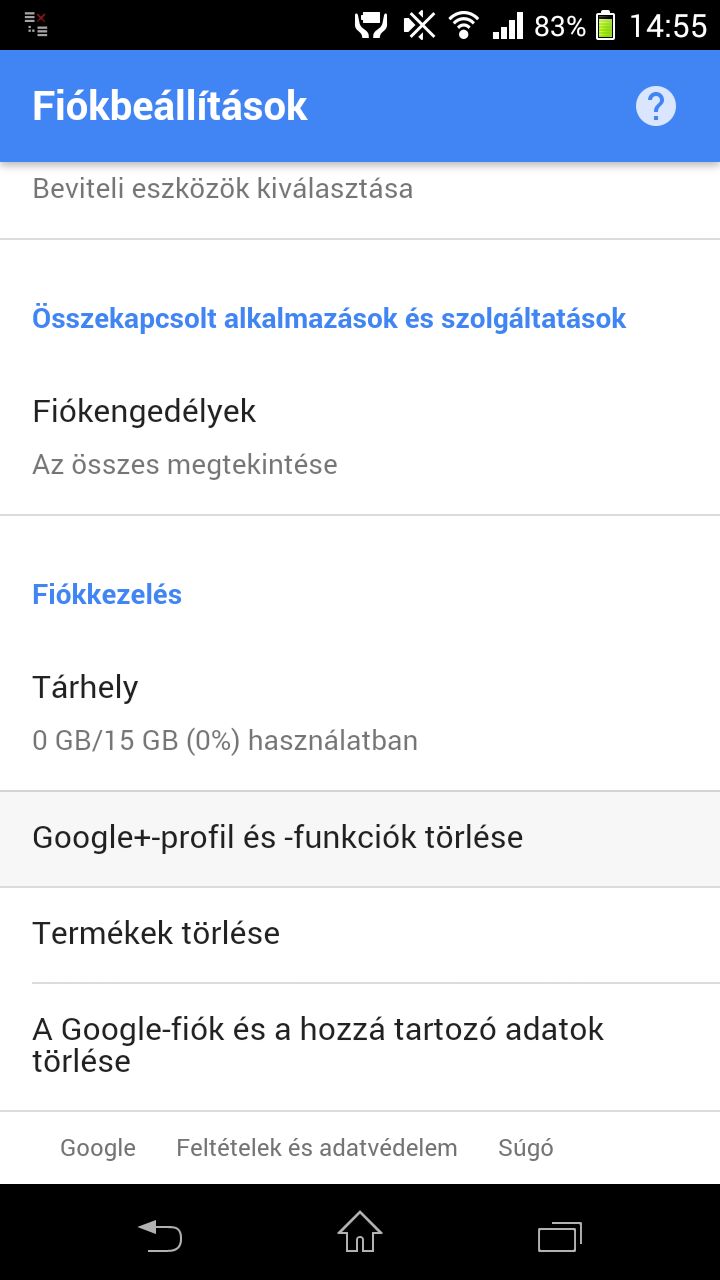Image resolution: width=720 pixels, height=1280 pixels.
Task: Tap the Fiókbeállítások title
Action: point(170,106)
